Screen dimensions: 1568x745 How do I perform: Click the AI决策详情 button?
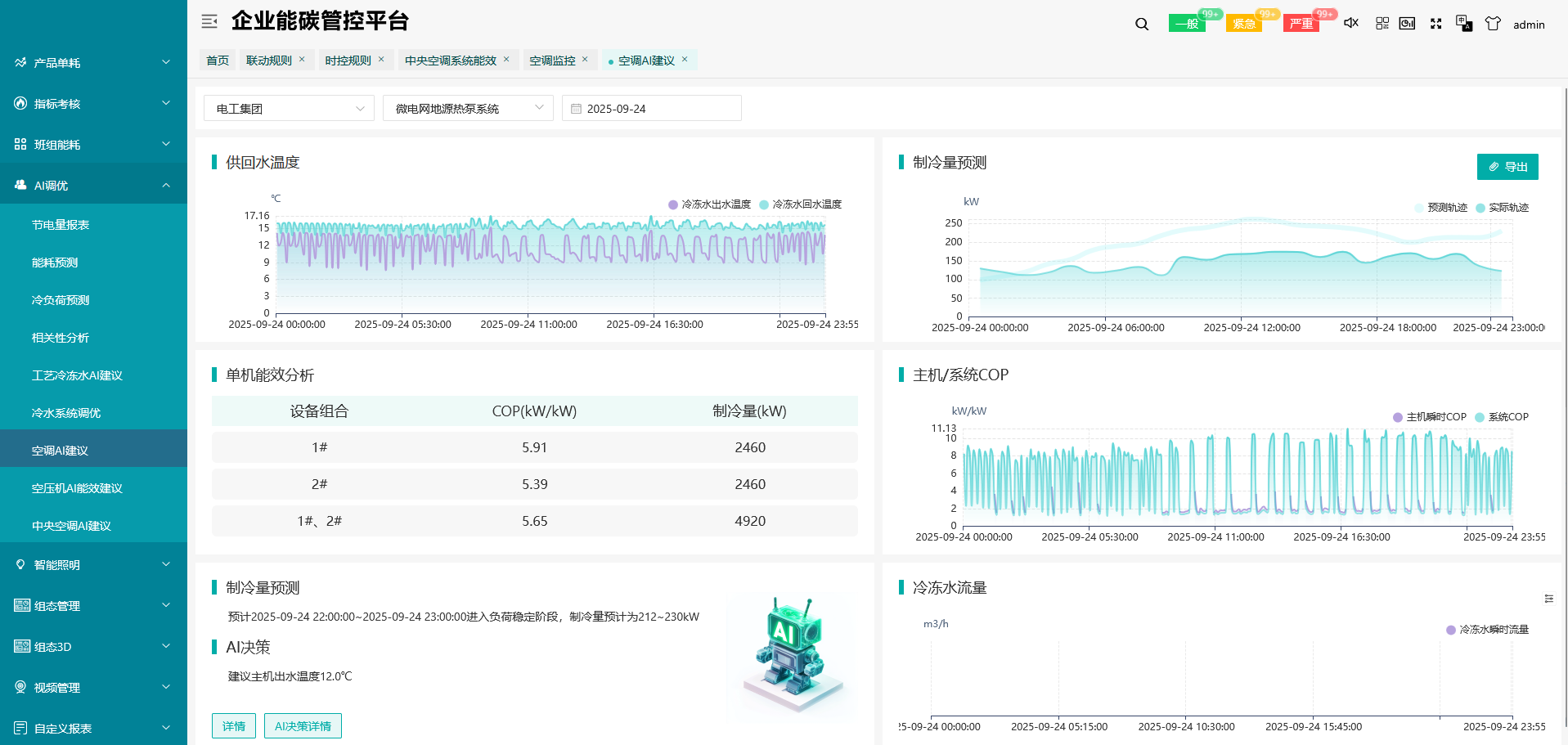[x=303, y=726]
